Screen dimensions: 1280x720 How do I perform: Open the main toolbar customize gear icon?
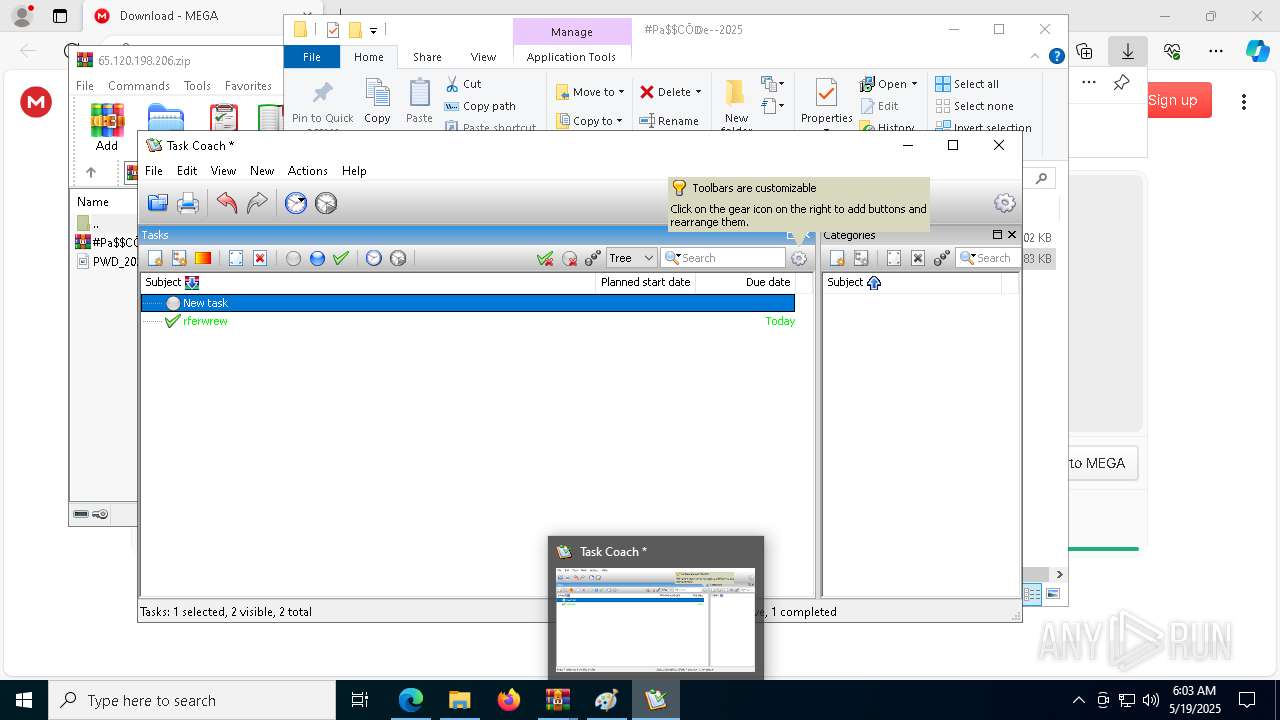tap(1005, 203)
